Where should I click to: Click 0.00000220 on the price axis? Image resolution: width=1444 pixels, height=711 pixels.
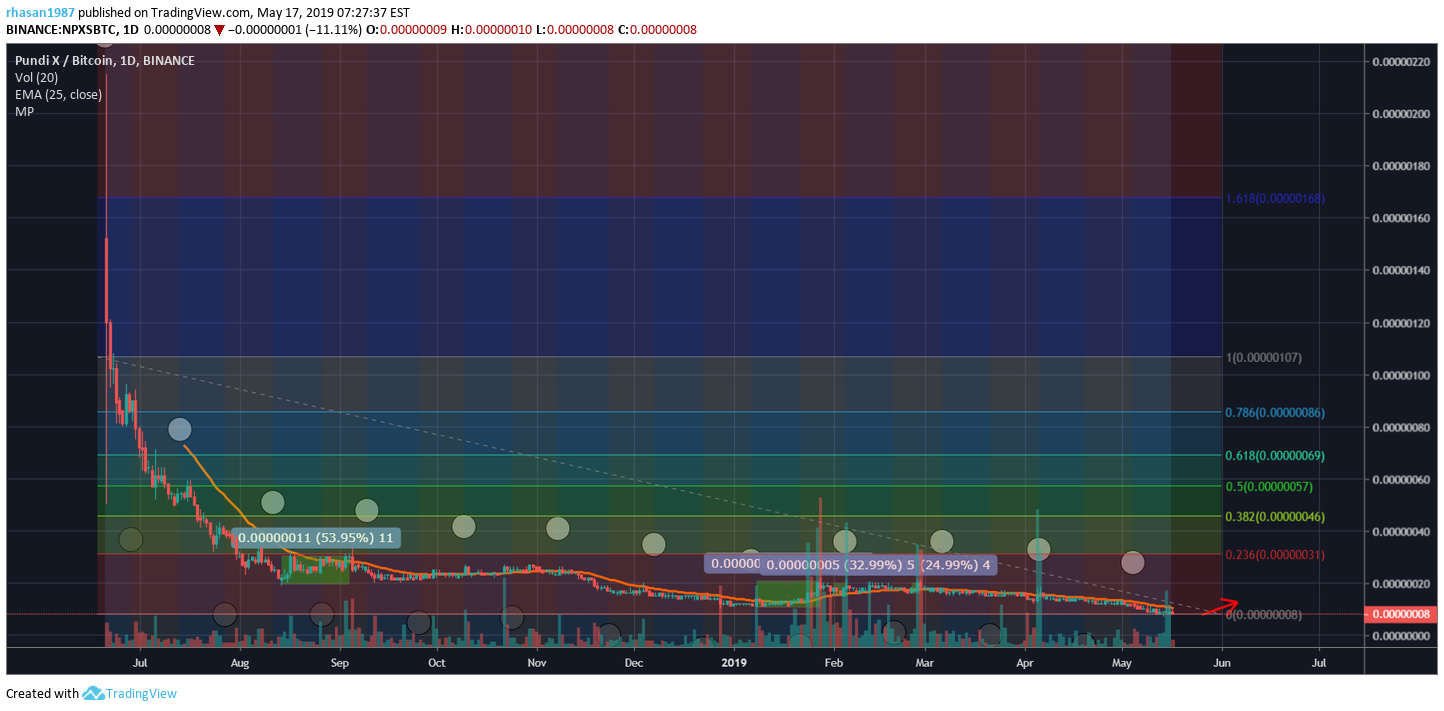point(1402,62)
